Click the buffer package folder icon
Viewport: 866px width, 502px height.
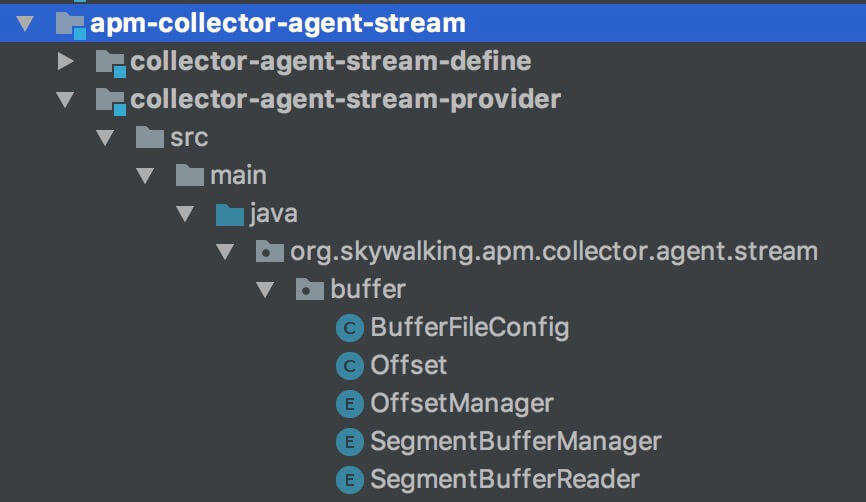tap(310, 289)
